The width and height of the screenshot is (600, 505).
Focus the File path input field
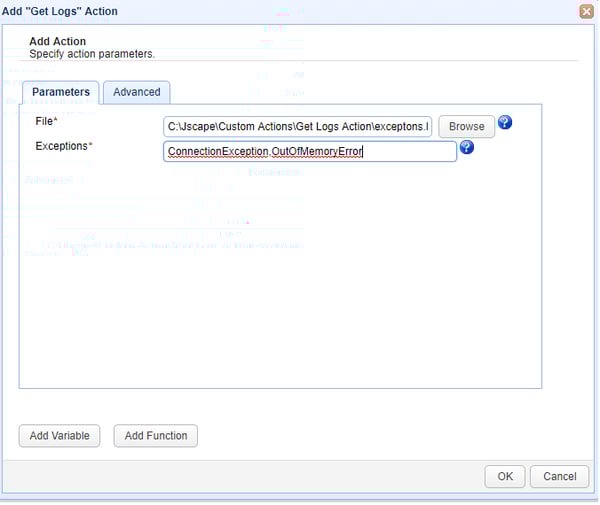(298, 126)
